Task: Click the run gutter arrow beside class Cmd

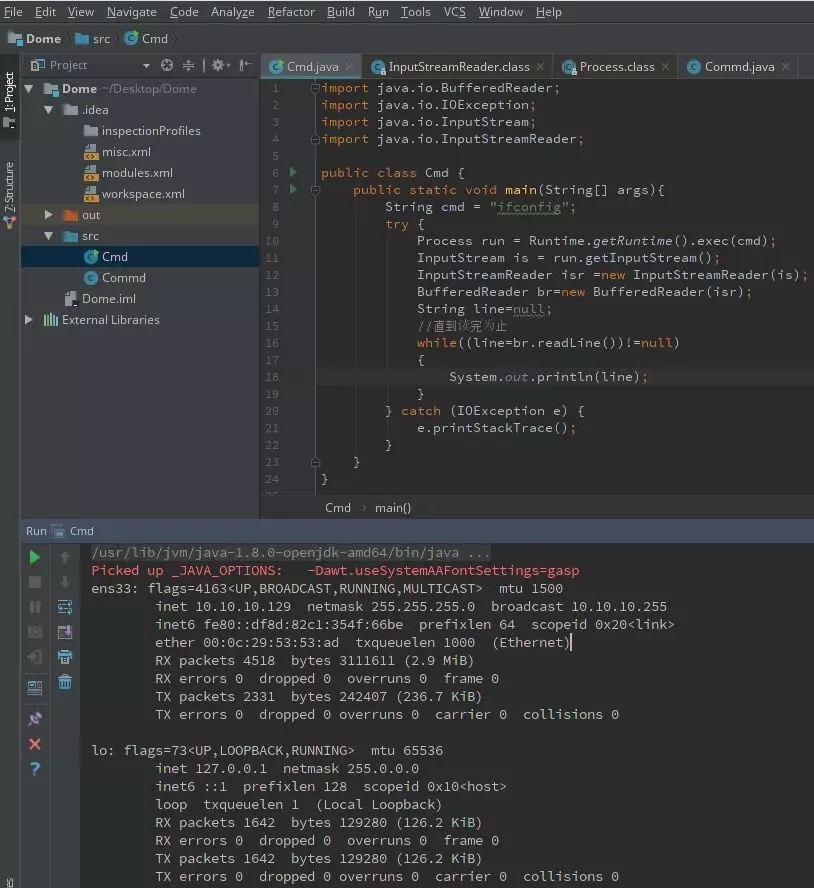Action: coord(293,172)
